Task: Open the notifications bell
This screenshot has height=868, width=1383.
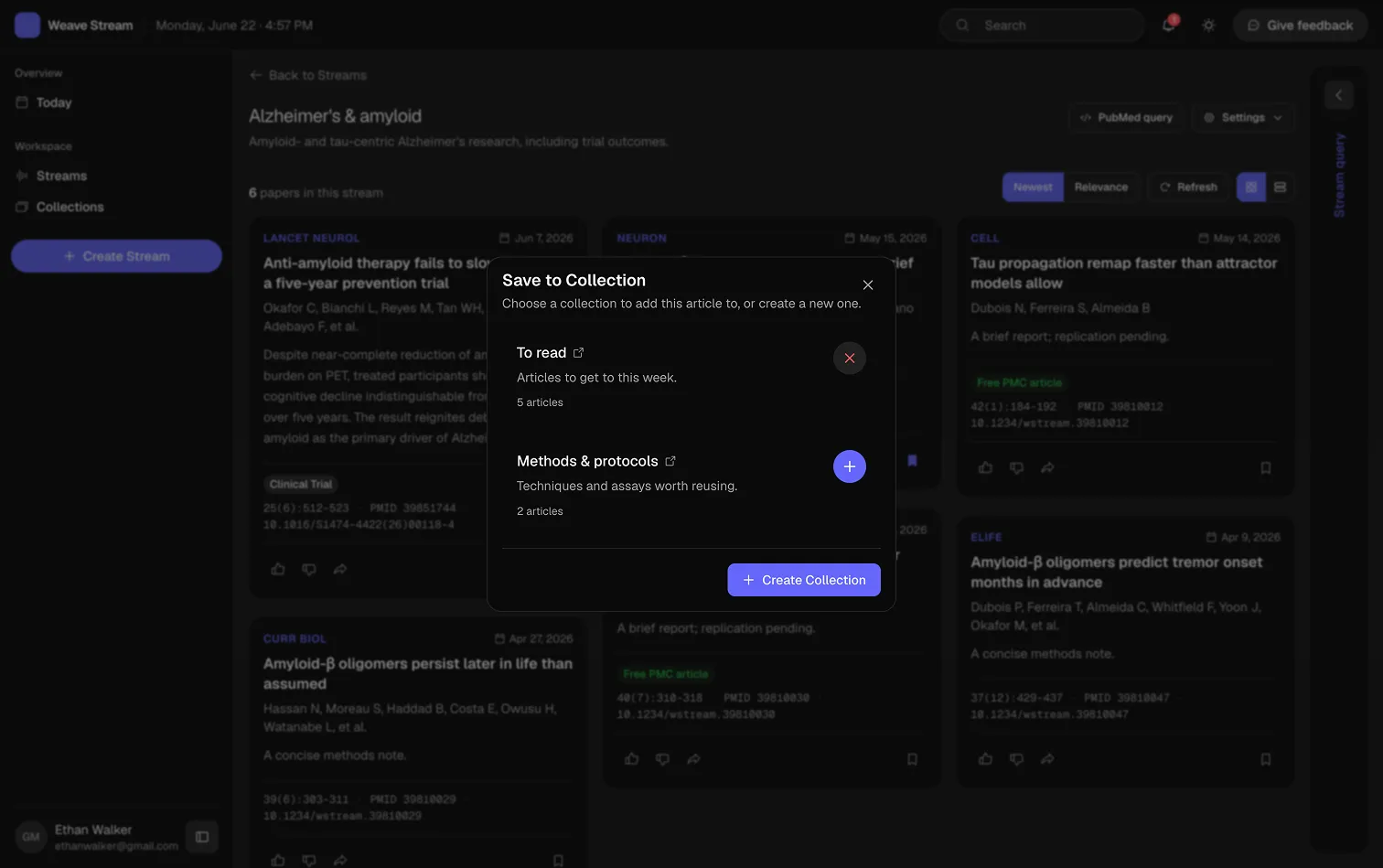Action: pyautogui.click(x=1168, y=26)
